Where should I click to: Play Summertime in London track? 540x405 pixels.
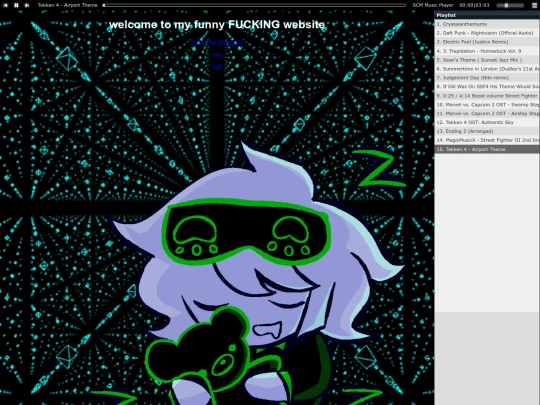coord(487,69)
